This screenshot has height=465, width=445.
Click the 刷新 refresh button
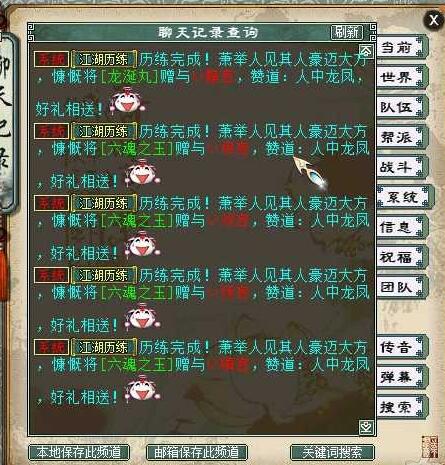point(347,32)
